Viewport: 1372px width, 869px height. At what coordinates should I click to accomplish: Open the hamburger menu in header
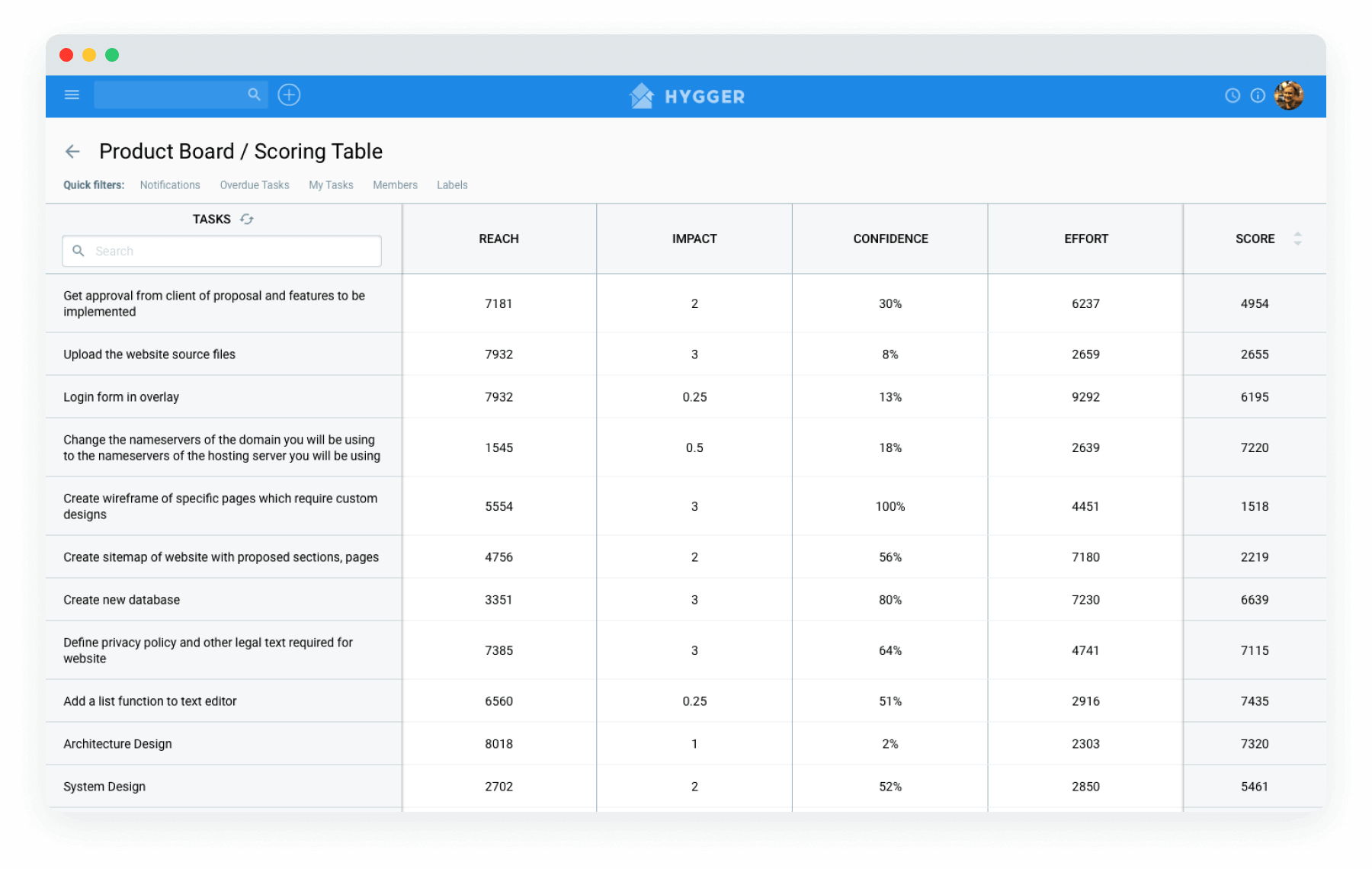click(x=72, y=95)
